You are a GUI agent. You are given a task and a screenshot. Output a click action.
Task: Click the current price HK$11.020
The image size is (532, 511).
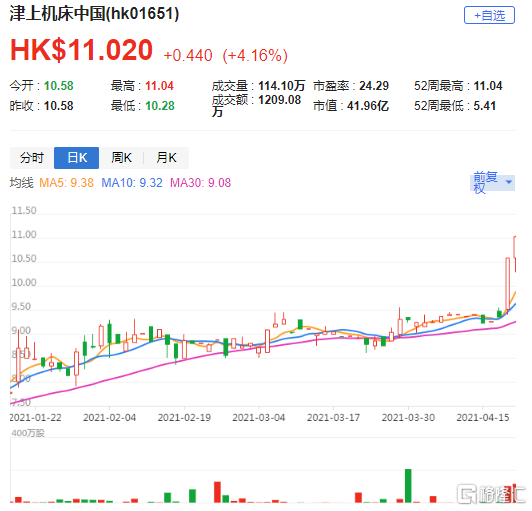[x=81, y=50]
